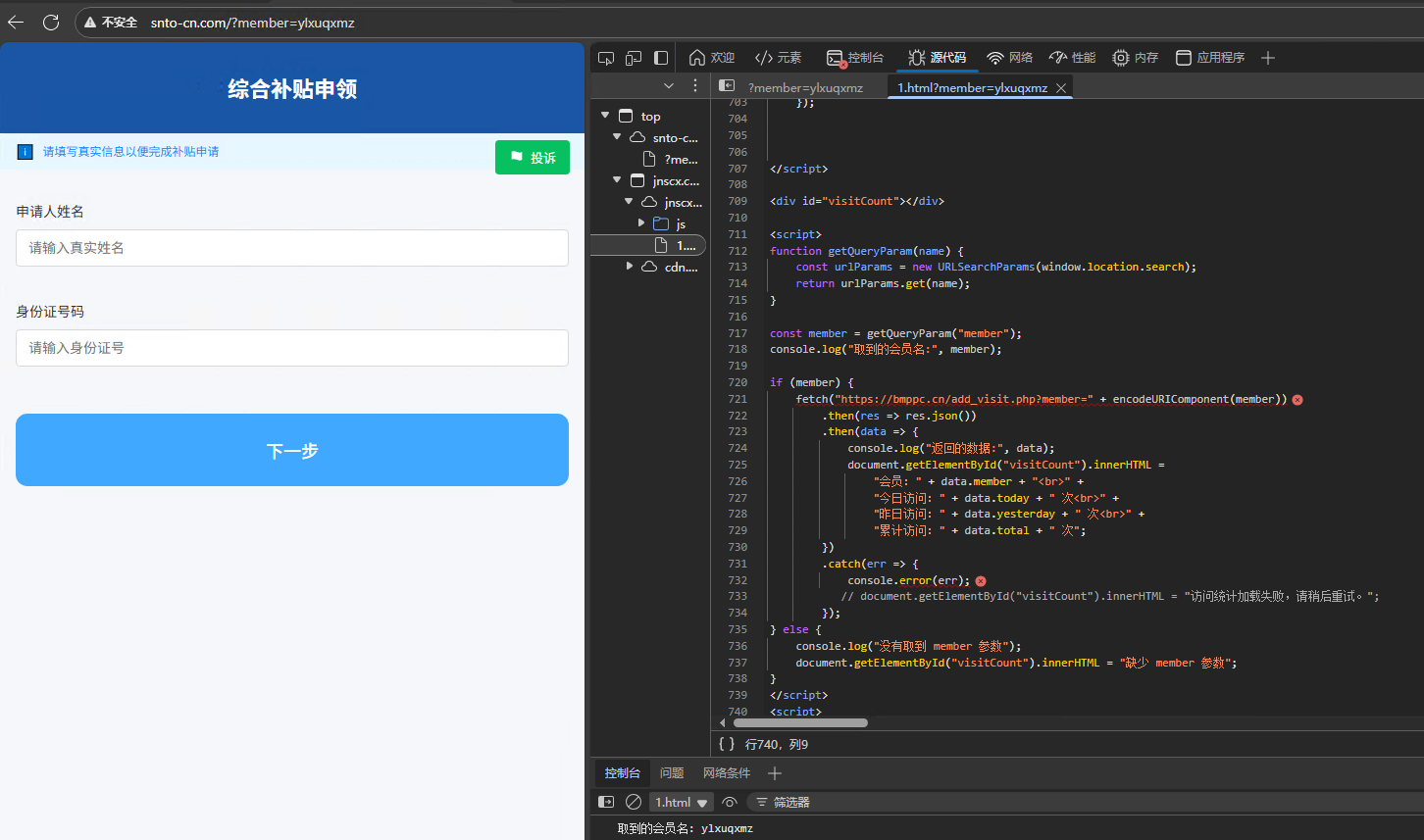Expand the navigator pane chevron dropdown
1424x840 pixels.
[x=669, y=86]
